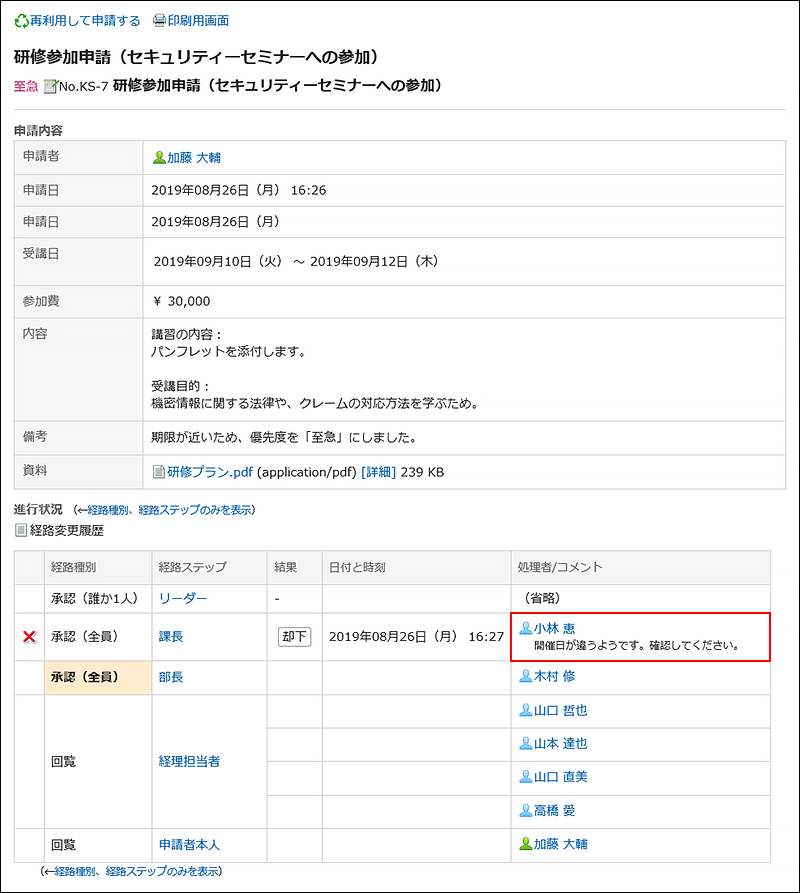Click user icon beside 高橋 愛
Screen dimensions: 800x893
point(526,810)
